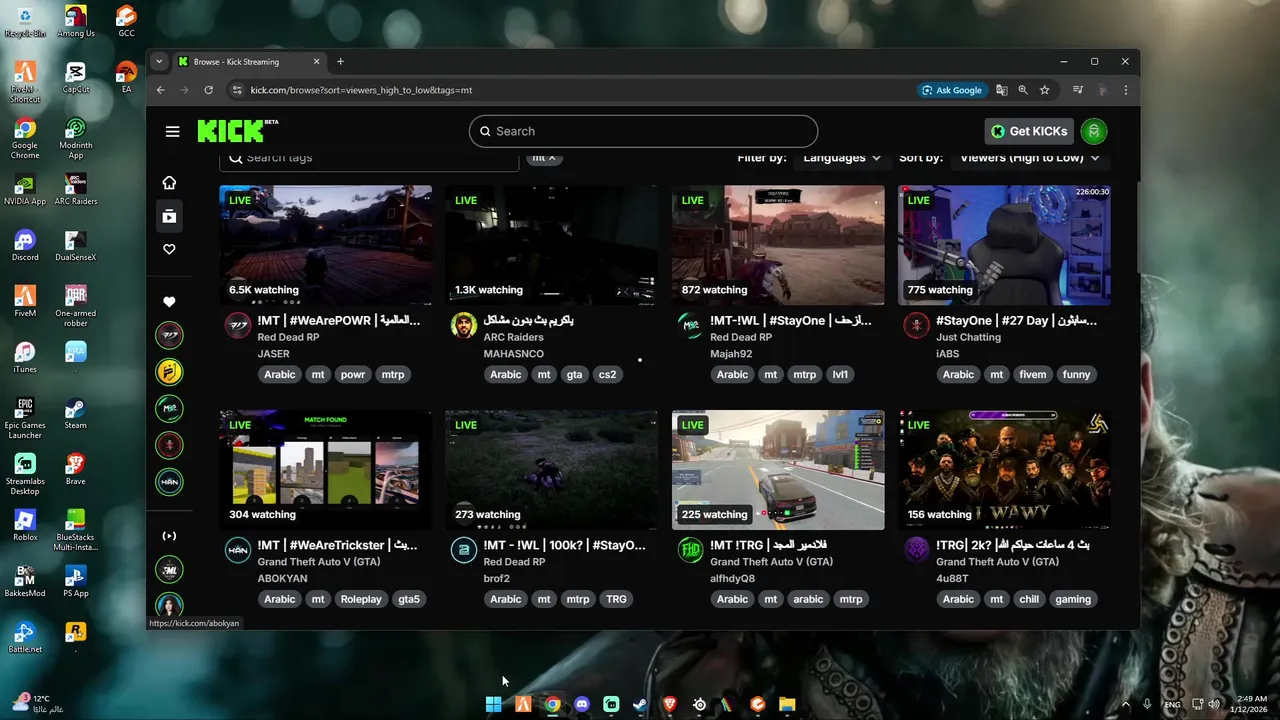Image resolution: width=1280 pixels, height=720 pixels.
Task: Open the ABOKYAN channel name link
Action: point(282,578)
